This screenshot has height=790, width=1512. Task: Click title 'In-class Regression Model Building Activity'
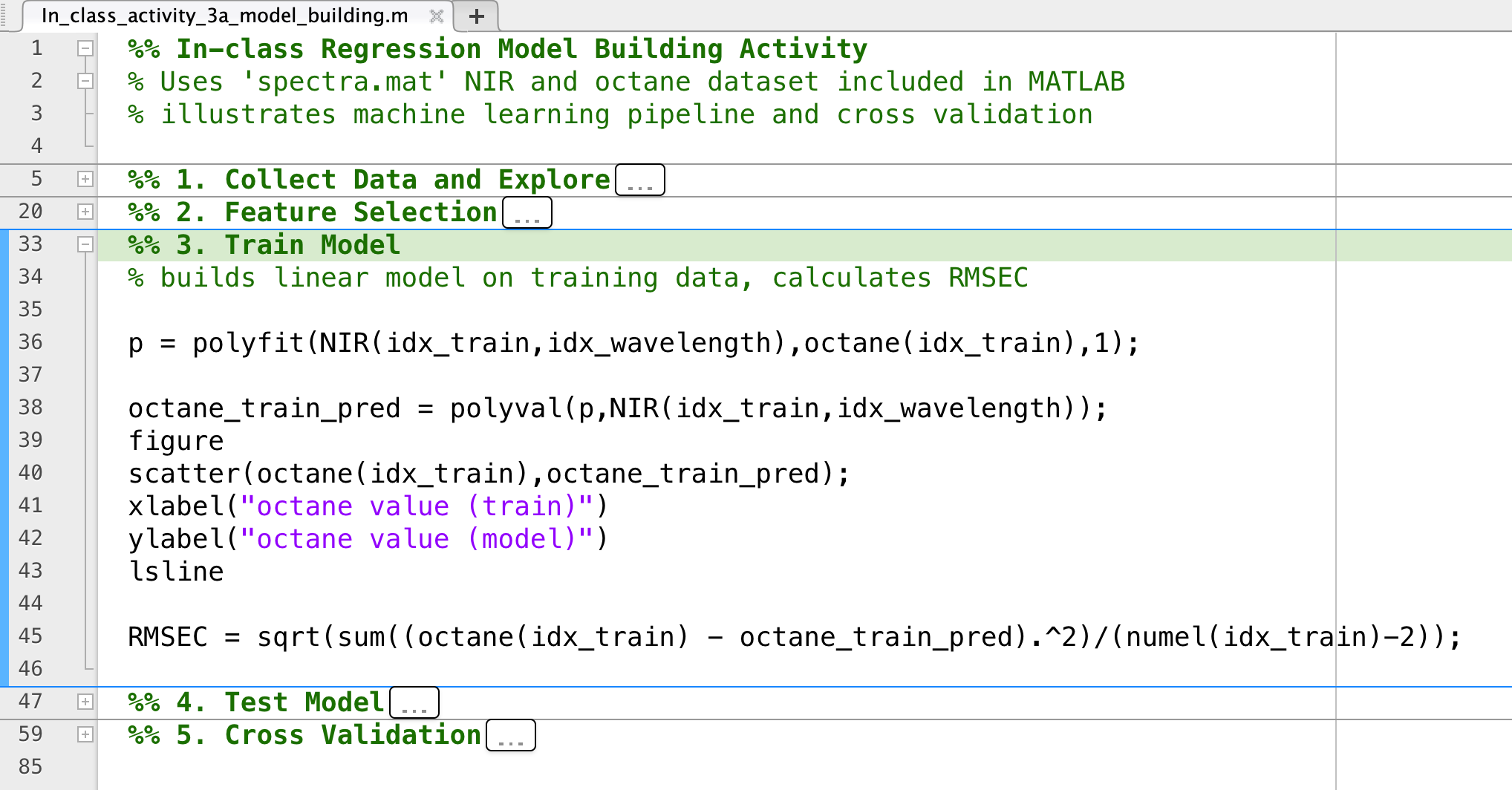click(x=521, y=49)
